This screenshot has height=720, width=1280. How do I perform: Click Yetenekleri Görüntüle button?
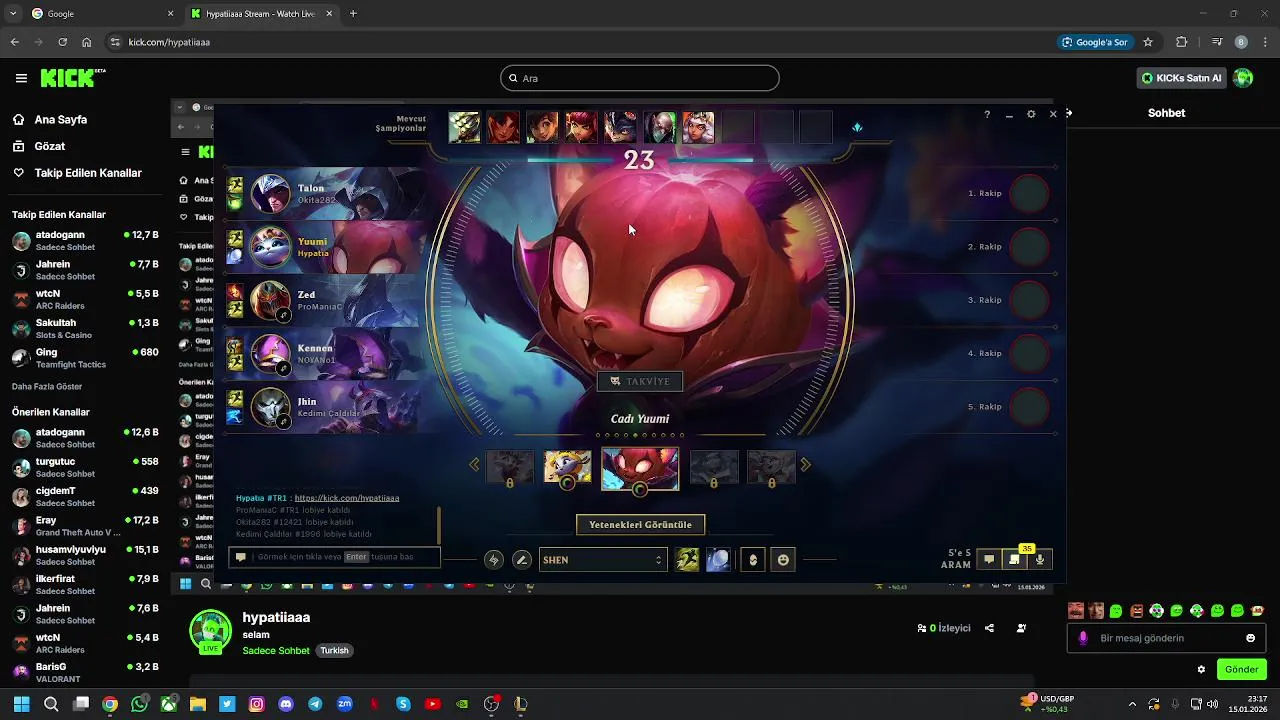pyautogui.click(x=640, y=524)
